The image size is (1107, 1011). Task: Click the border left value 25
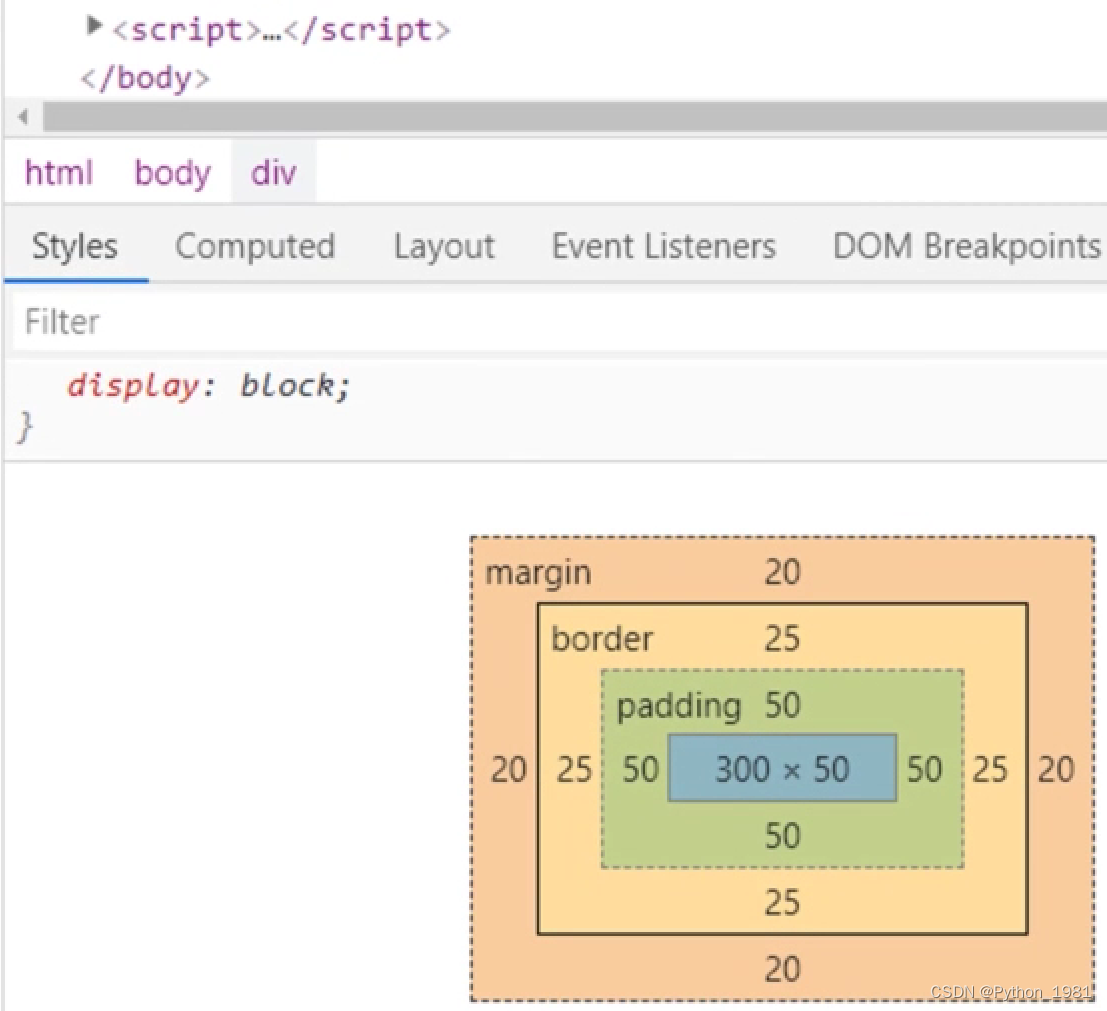coord(574,769)
